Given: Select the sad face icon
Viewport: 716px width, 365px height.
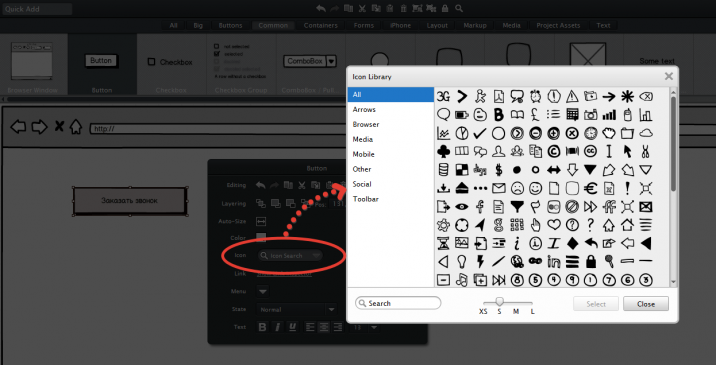Looking at the screenshot, I should (517, 188).
